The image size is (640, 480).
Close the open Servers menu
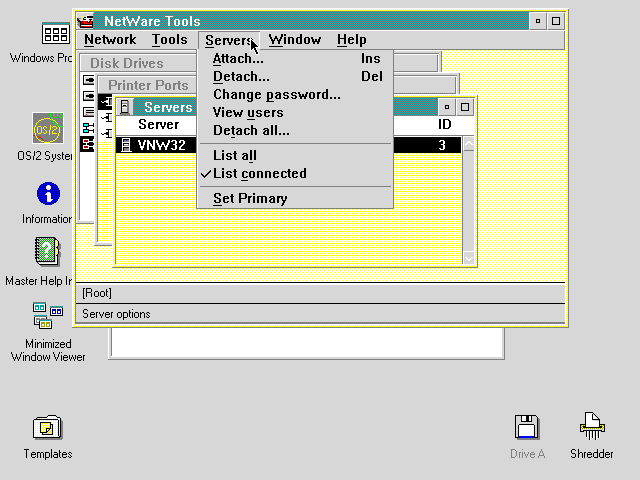[229, 40]
